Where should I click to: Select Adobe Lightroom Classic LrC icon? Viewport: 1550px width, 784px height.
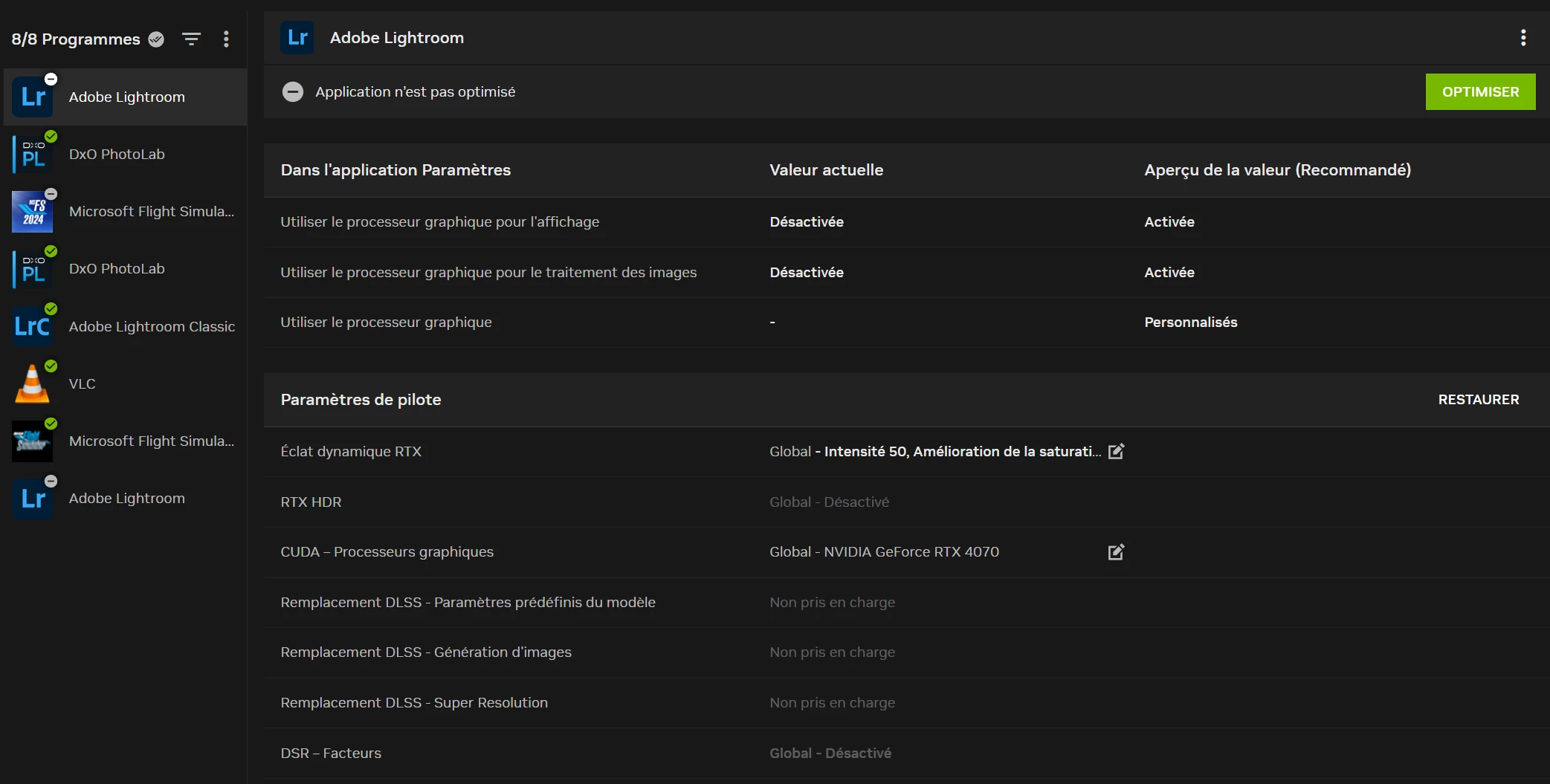pyautogui.click(x=33, y=326)
